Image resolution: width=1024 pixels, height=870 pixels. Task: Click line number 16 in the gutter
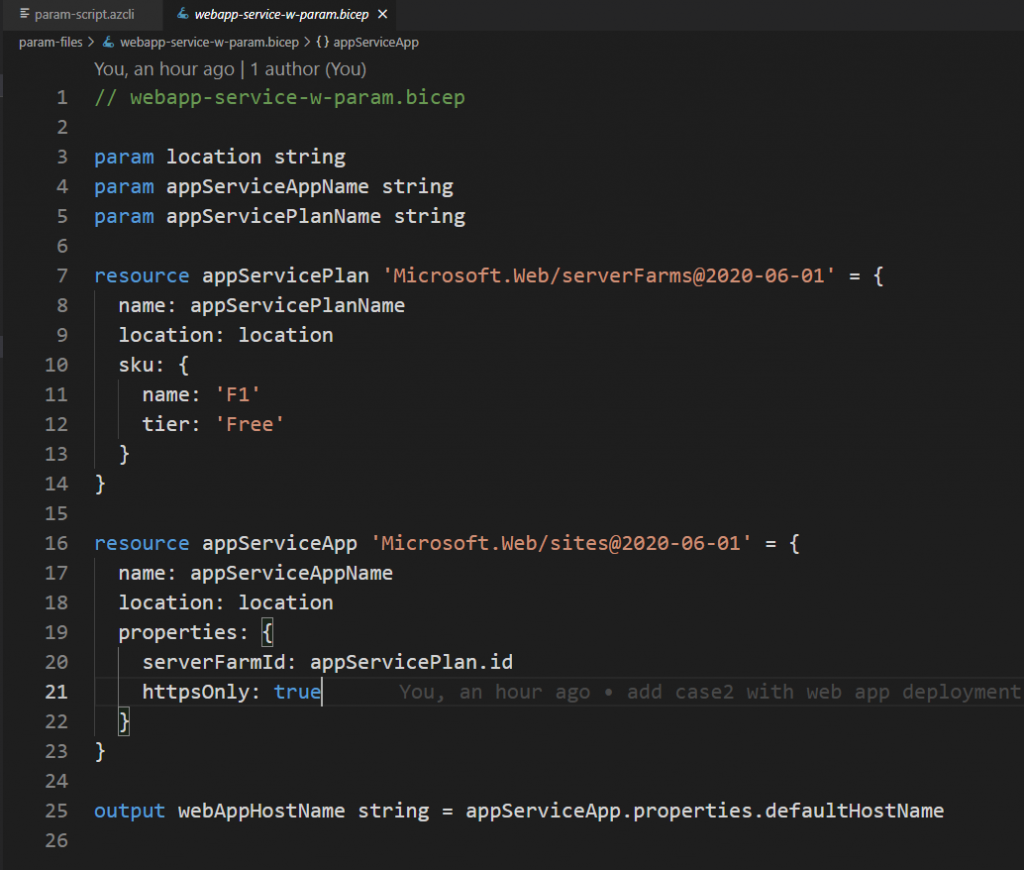tap(57, 543)
